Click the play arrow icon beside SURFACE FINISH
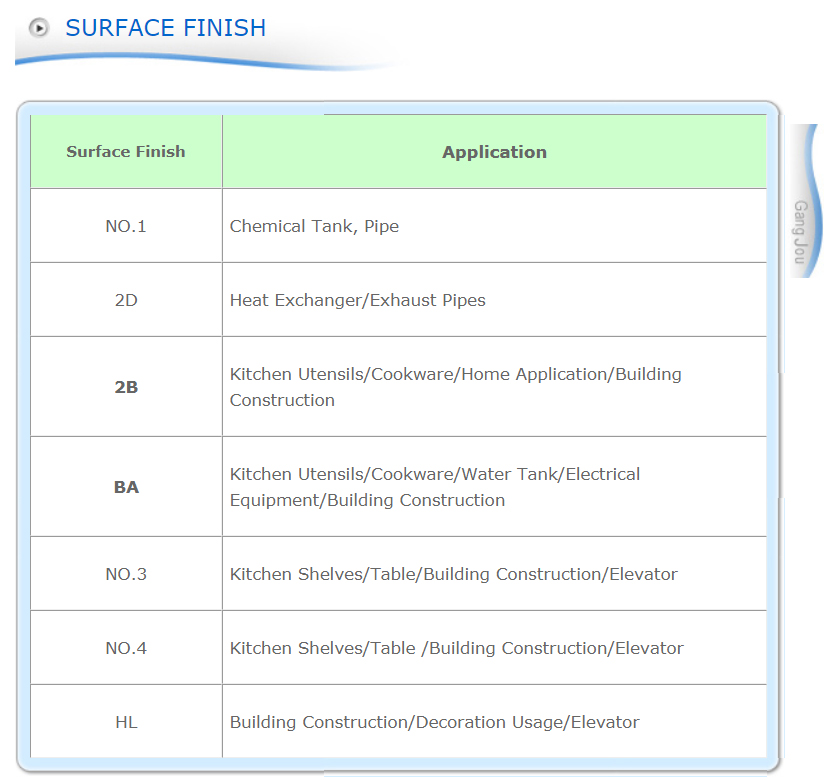Viewport: 831px width, 780px height. pos(39,28)
